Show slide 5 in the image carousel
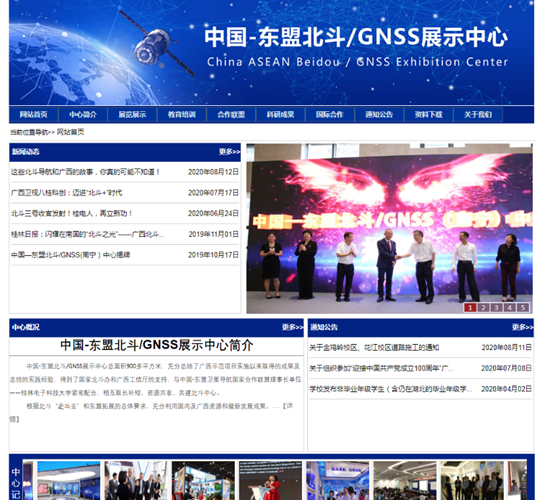The width and height of the screenshot is (540, 500). point(523,308)
